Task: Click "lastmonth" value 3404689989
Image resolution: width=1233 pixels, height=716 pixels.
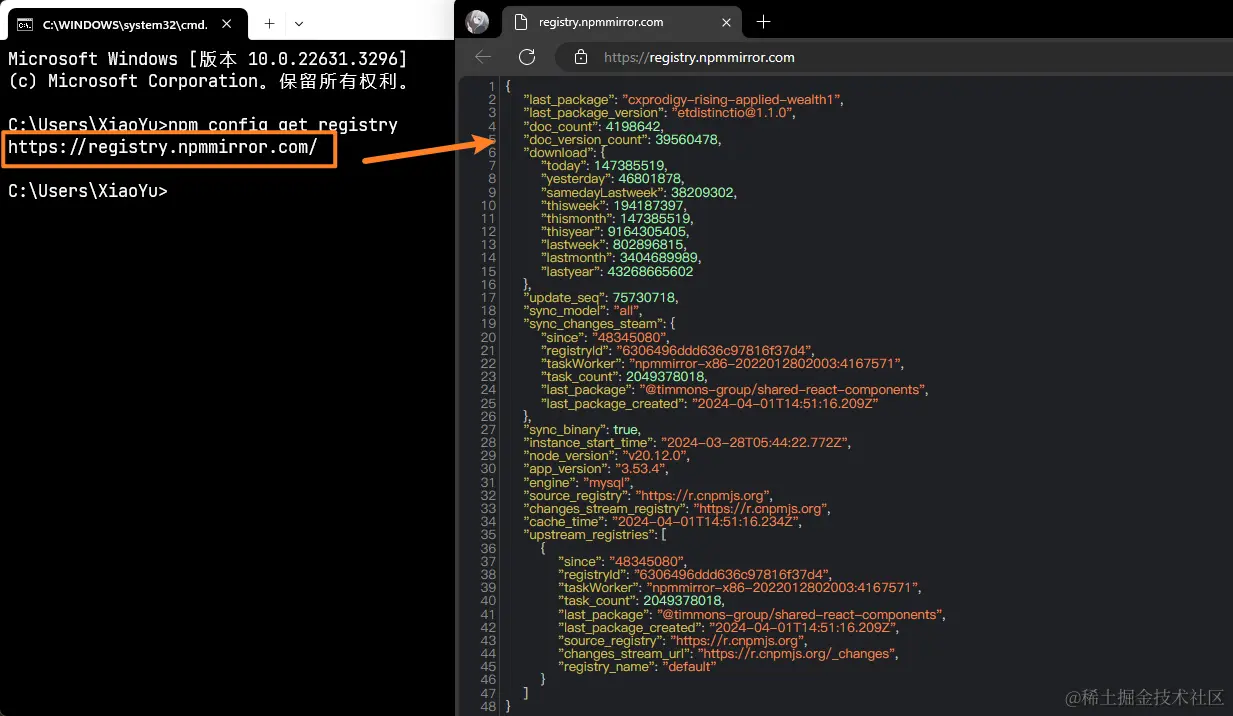Action: pyautogui.click(x=661, y=258)
